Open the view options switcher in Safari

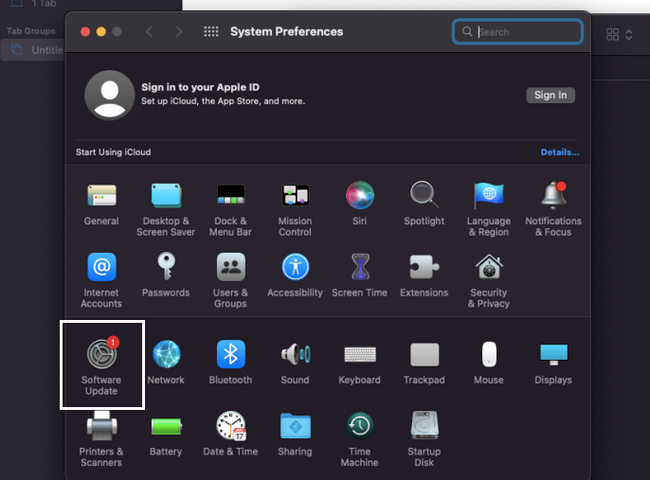[x=619, y=34]
